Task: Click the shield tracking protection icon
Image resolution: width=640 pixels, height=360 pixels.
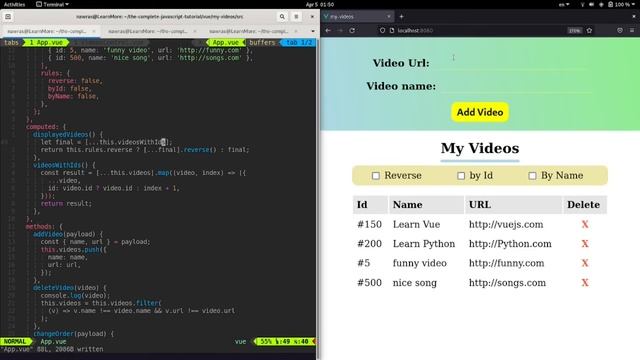Action: point(382,31)
